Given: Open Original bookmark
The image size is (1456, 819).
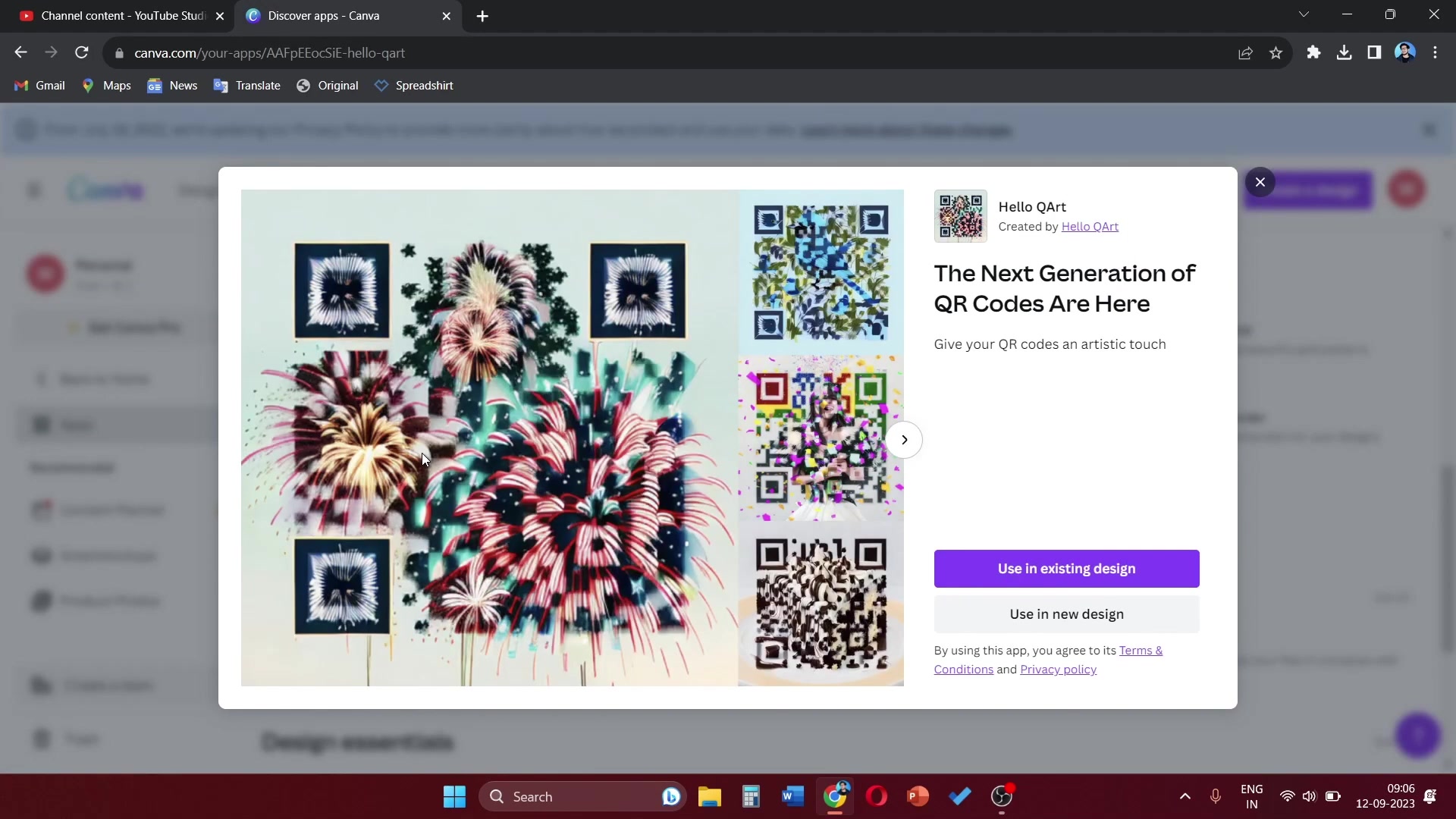Looking at the screenshot, I should pyautogui.click(x=328, y=86).
